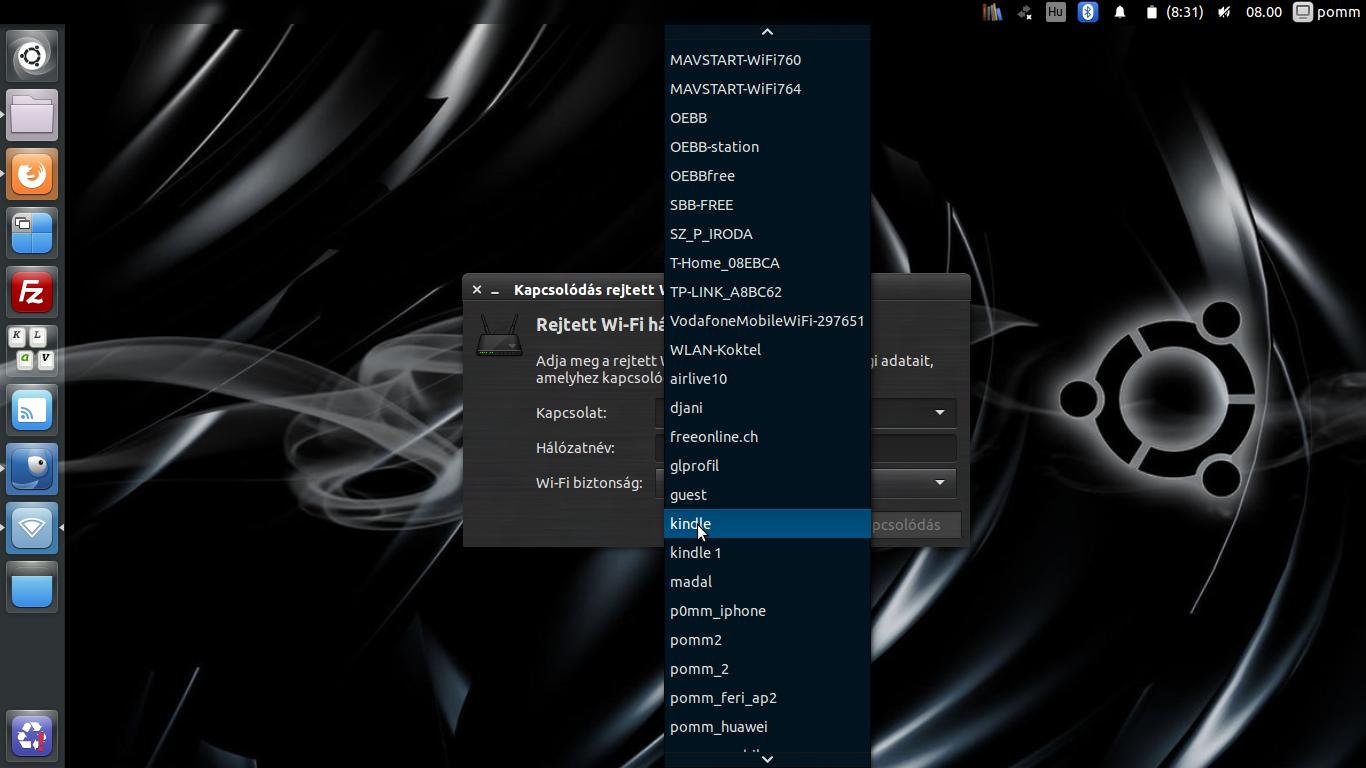1366x768 pixels.
Task: Choose glprofil from the list
Action: click(768, 466)
